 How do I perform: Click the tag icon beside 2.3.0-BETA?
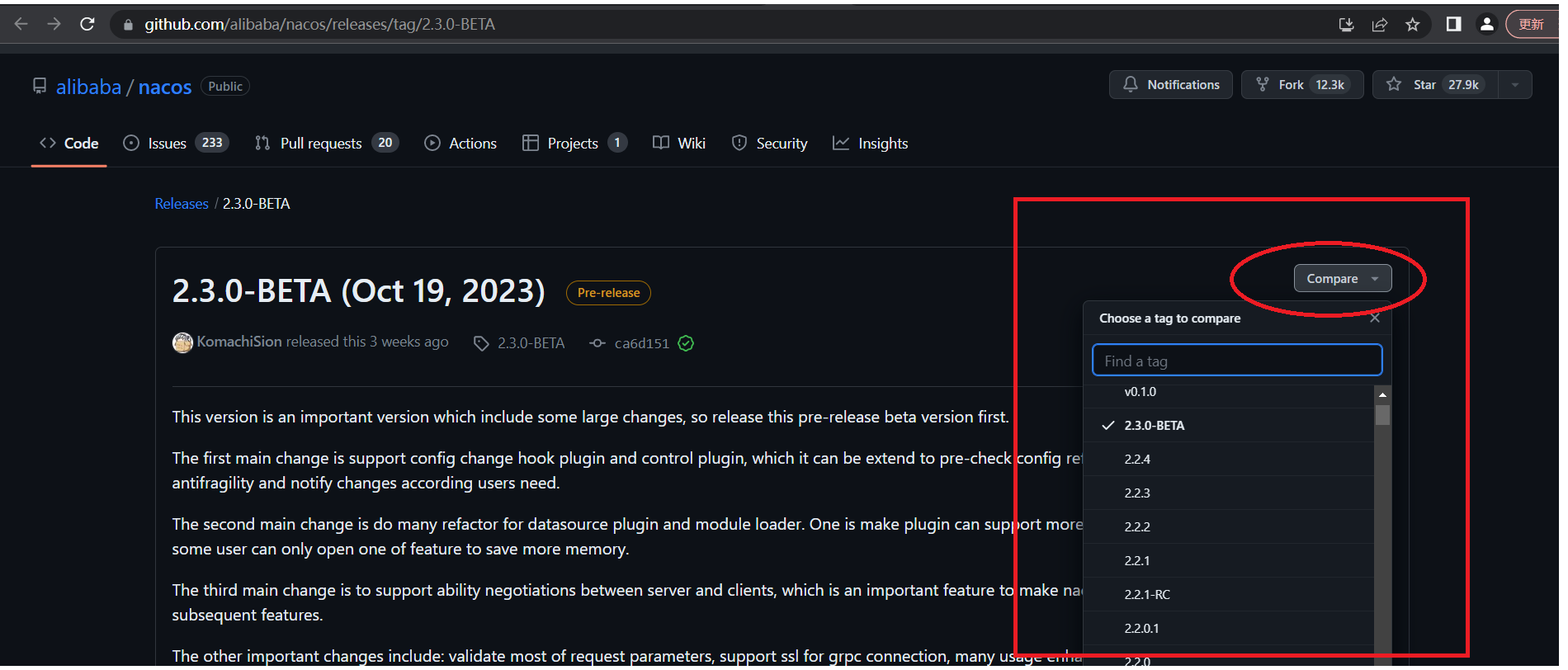click(x=481, y=343)
